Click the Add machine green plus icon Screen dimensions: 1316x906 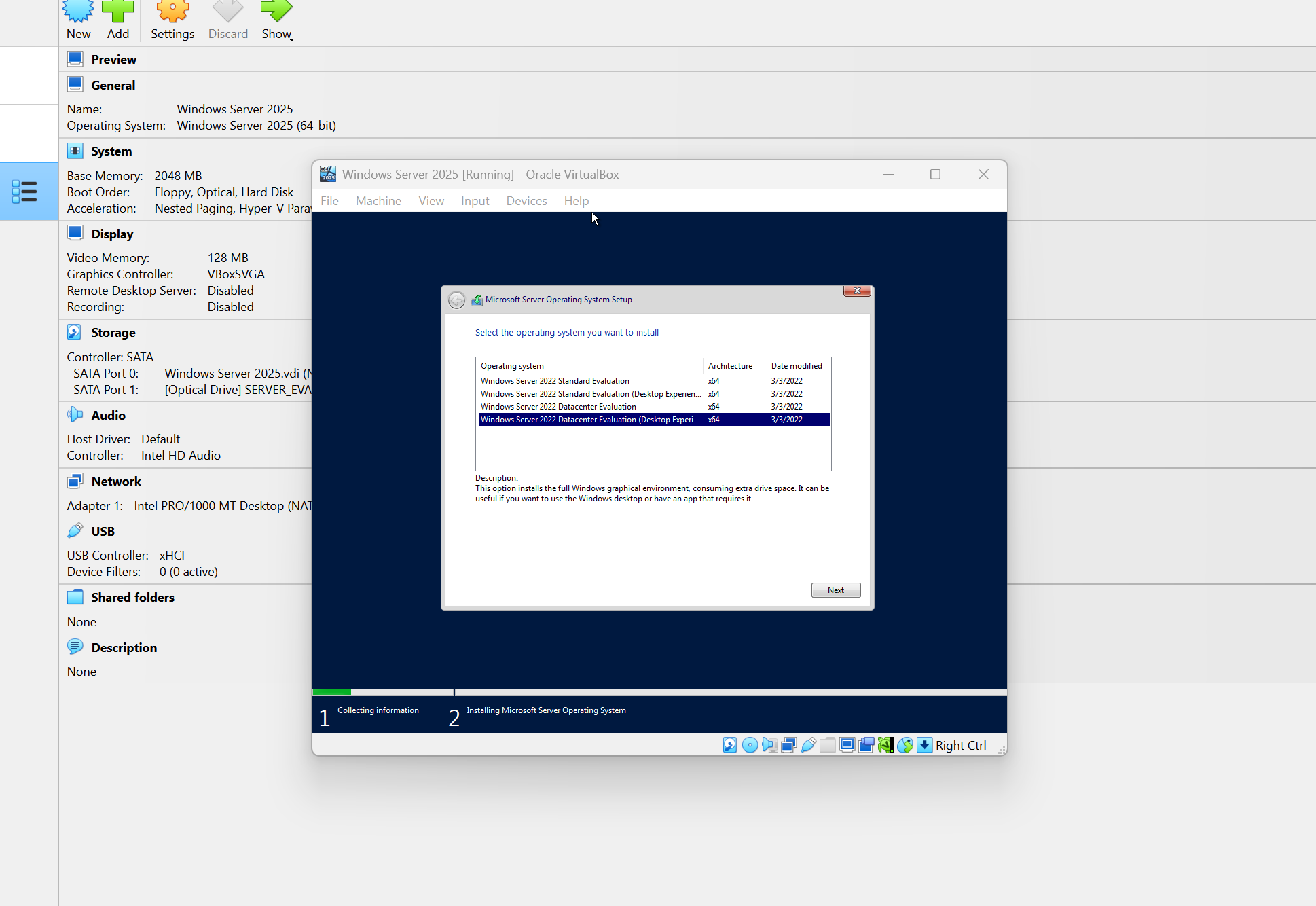pyautogui.click(x=117, y=11)
